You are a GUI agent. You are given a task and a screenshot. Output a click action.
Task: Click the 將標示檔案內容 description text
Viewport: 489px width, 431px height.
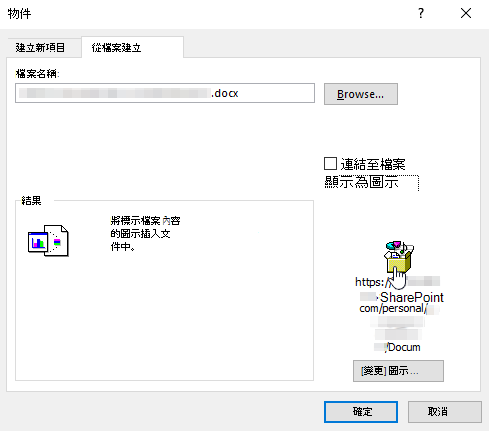145,233
